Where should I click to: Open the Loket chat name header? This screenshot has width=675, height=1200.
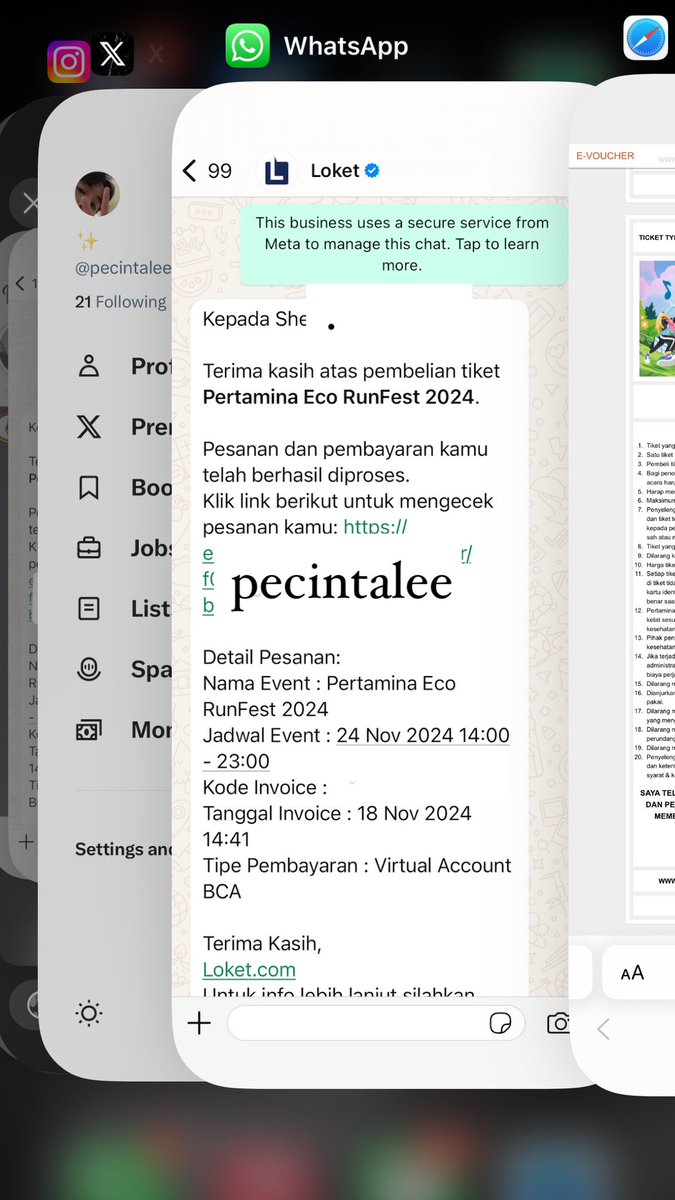tap(335, 171)
